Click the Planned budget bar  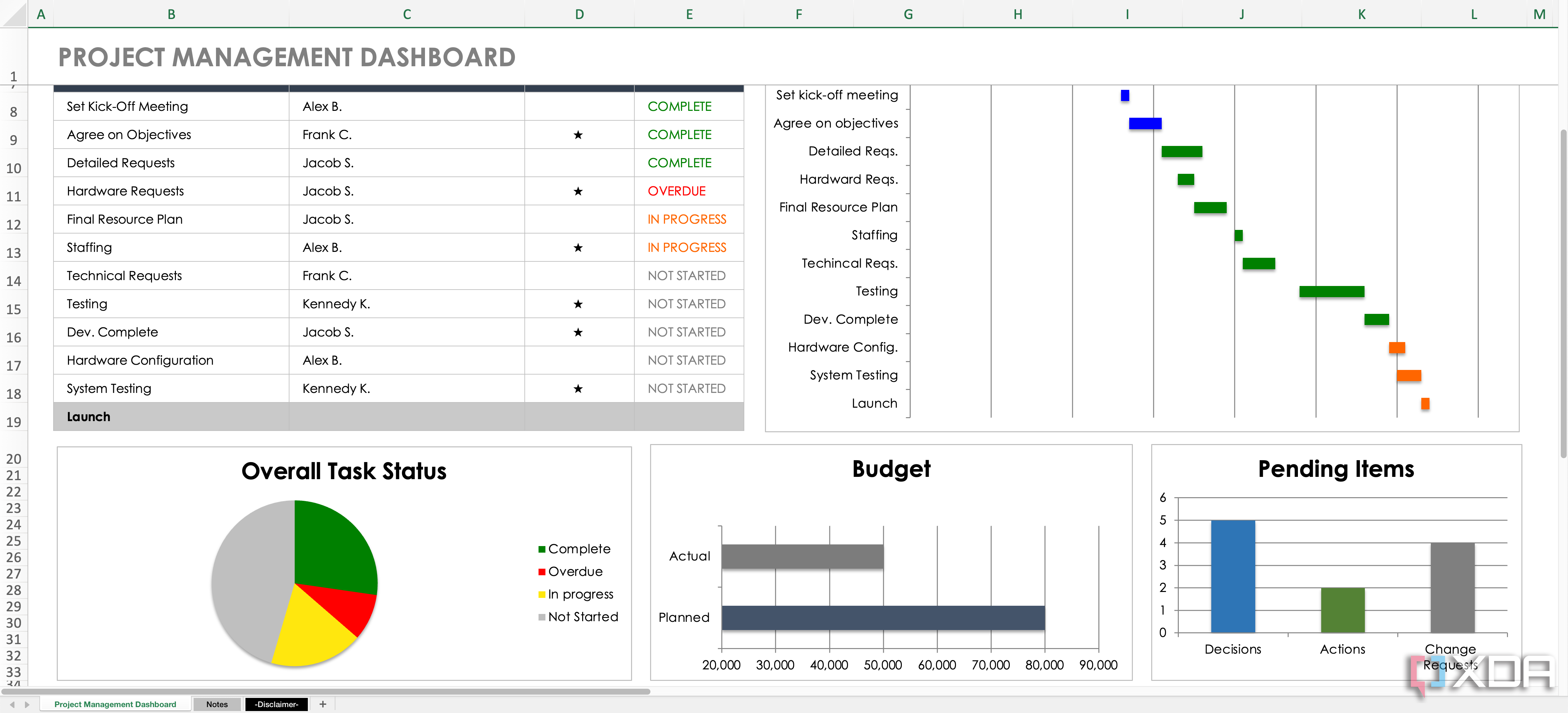tap(882, 618)
